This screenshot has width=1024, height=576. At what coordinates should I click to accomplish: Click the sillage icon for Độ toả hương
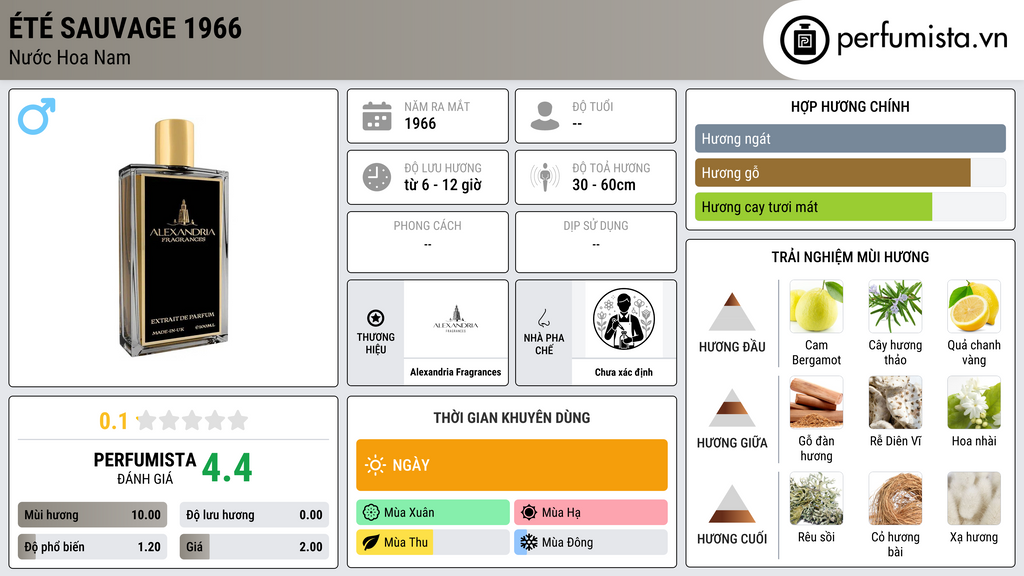tap(545, 177)
